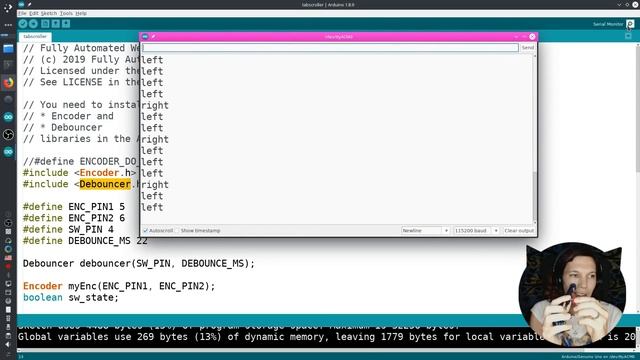Click the '#define ENC_PIN2 6' line
The image size is (640, 360).
click(74, 218)
